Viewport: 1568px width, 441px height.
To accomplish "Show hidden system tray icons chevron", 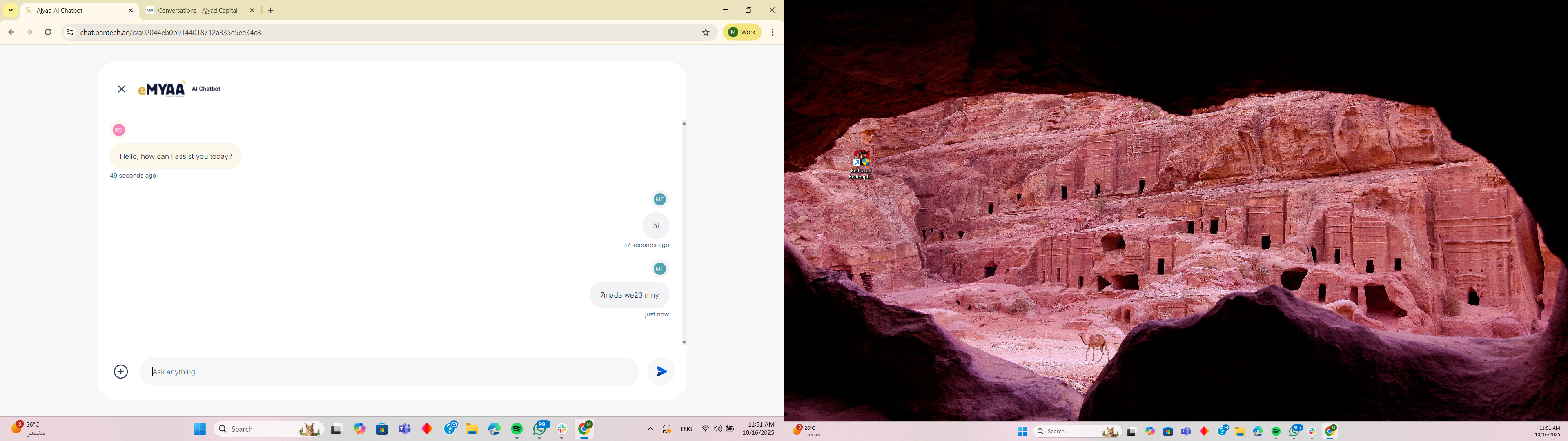I will point(650,429).
